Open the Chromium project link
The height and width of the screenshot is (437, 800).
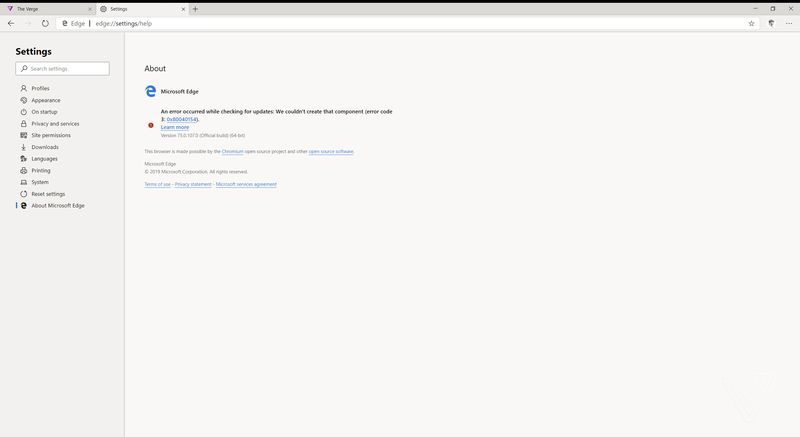232,151
